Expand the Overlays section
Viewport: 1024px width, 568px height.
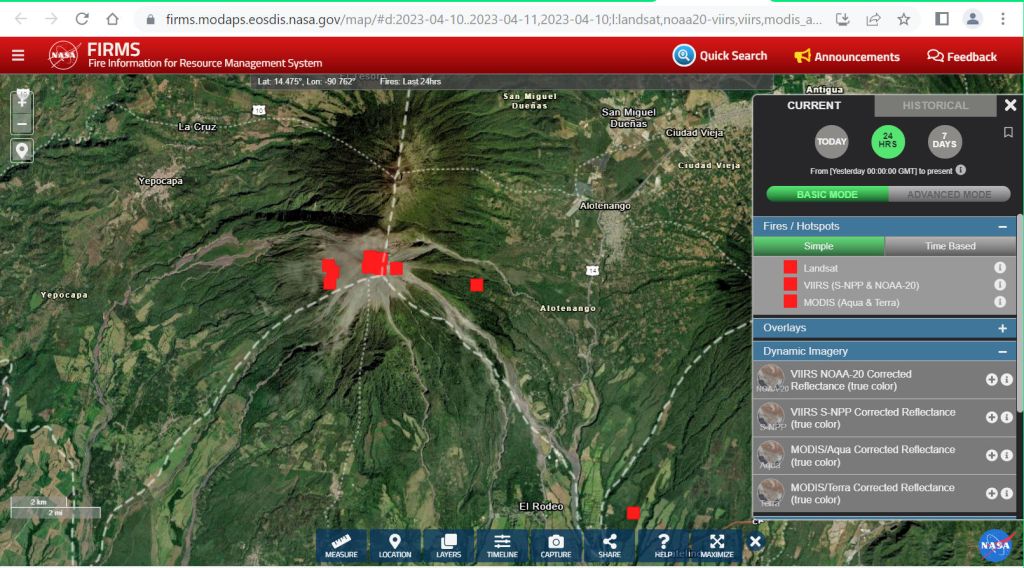(1002, 328)
